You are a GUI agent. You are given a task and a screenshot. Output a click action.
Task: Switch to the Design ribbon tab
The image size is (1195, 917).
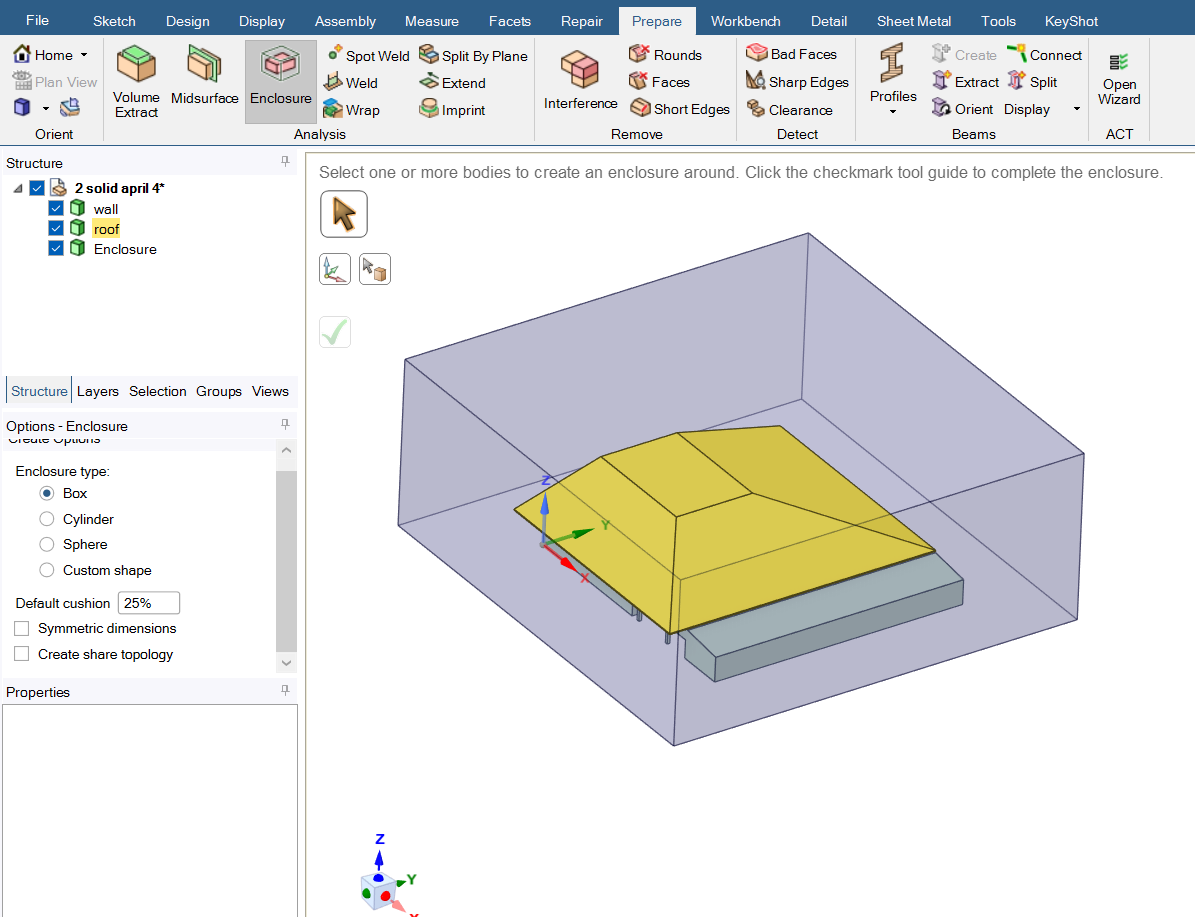pos(187,21)
